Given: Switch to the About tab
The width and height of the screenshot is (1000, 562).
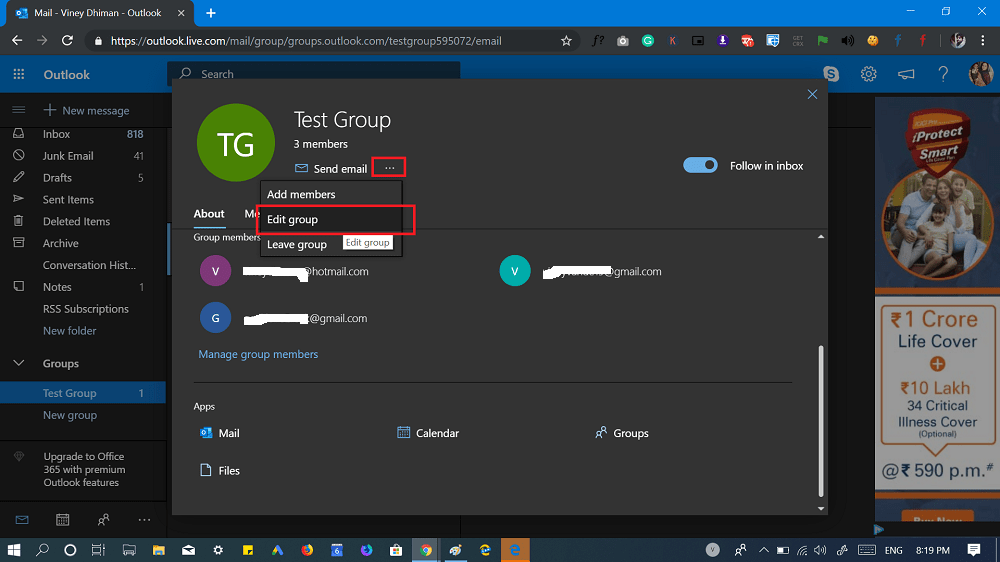Looking at the screenshot, I should 209,214.
